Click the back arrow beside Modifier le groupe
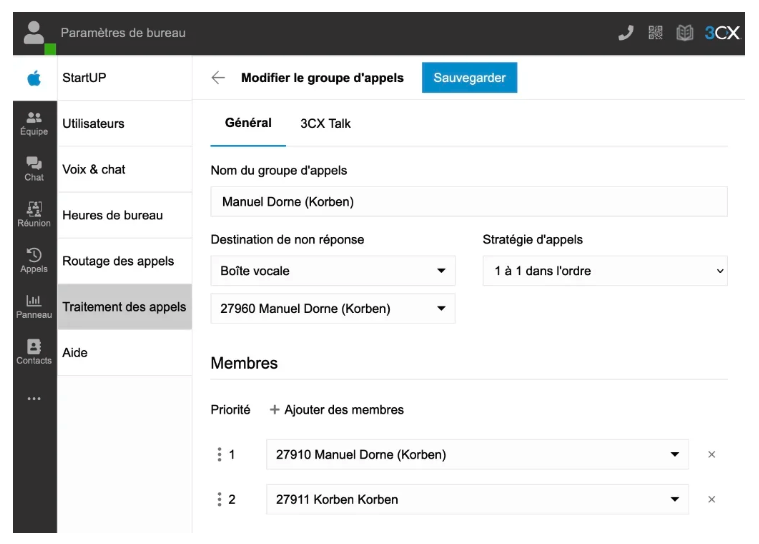This screenshot has width=759, height=544. tap(218, 78)
